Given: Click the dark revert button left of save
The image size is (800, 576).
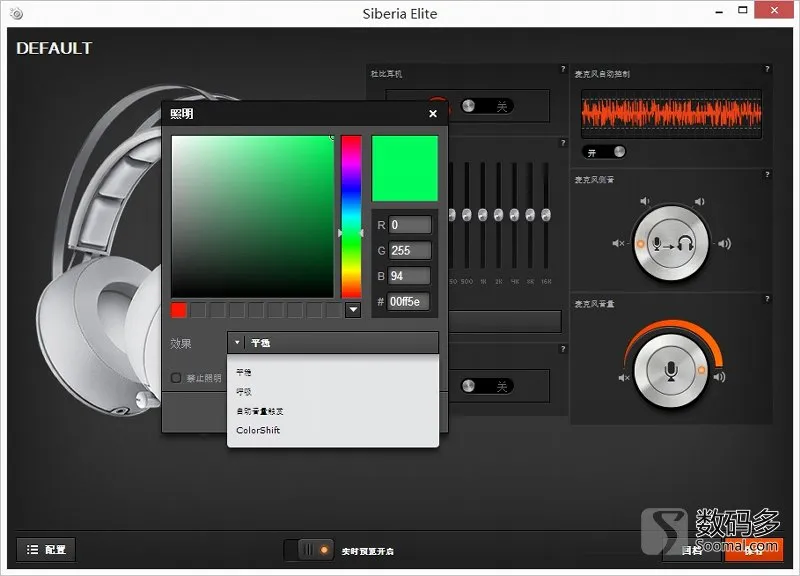Looking at the screenshot, I should tap(692, 550).
